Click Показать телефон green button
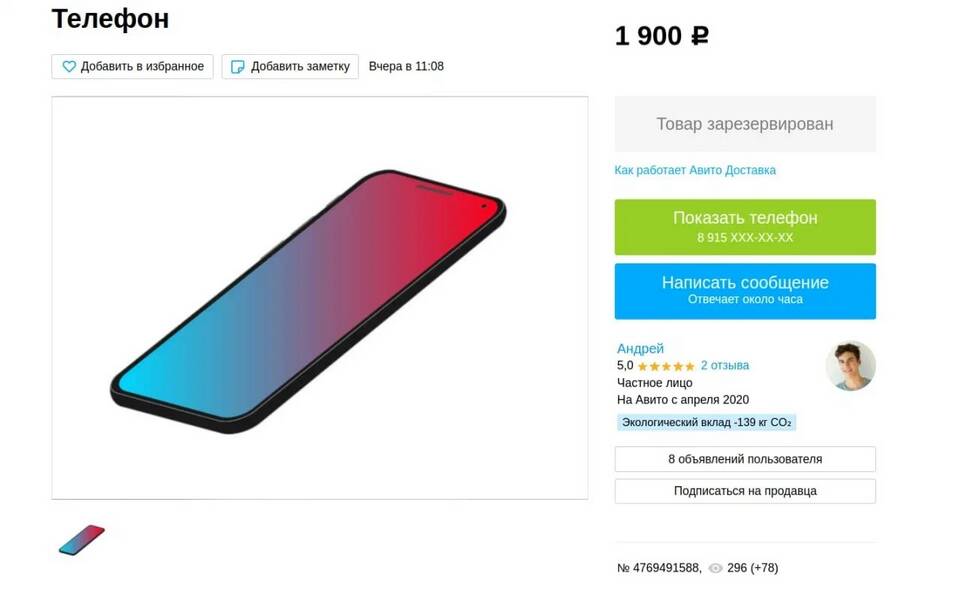The image size is (960, 595). (745, 227)
